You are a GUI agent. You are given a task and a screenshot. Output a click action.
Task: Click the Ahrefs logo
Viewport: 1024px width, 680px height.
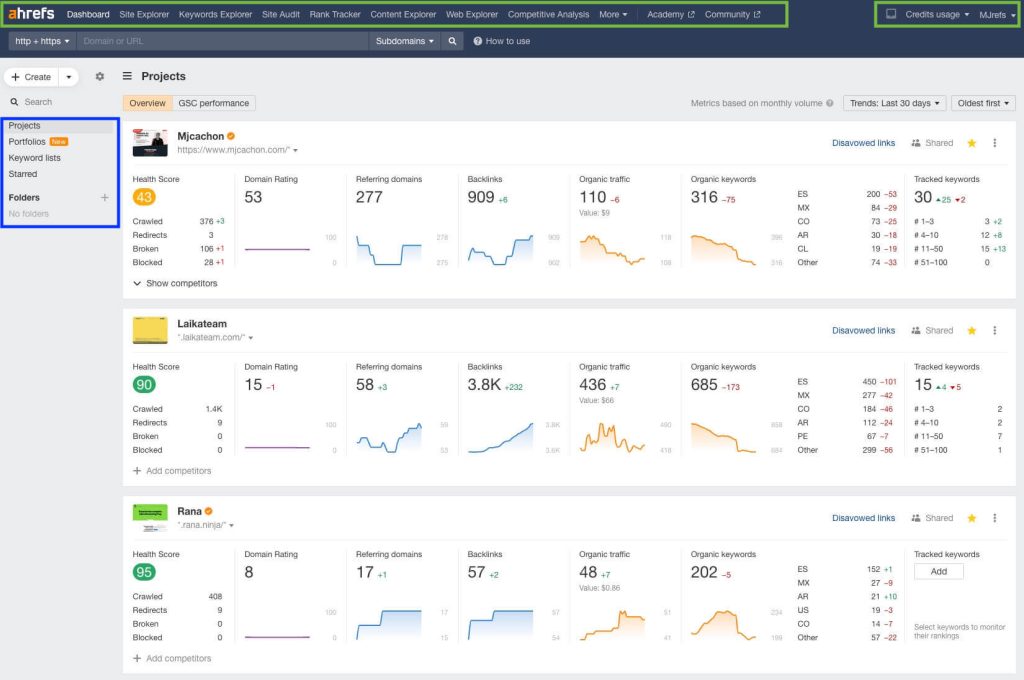pyautogui.click(x=31, y=14)
